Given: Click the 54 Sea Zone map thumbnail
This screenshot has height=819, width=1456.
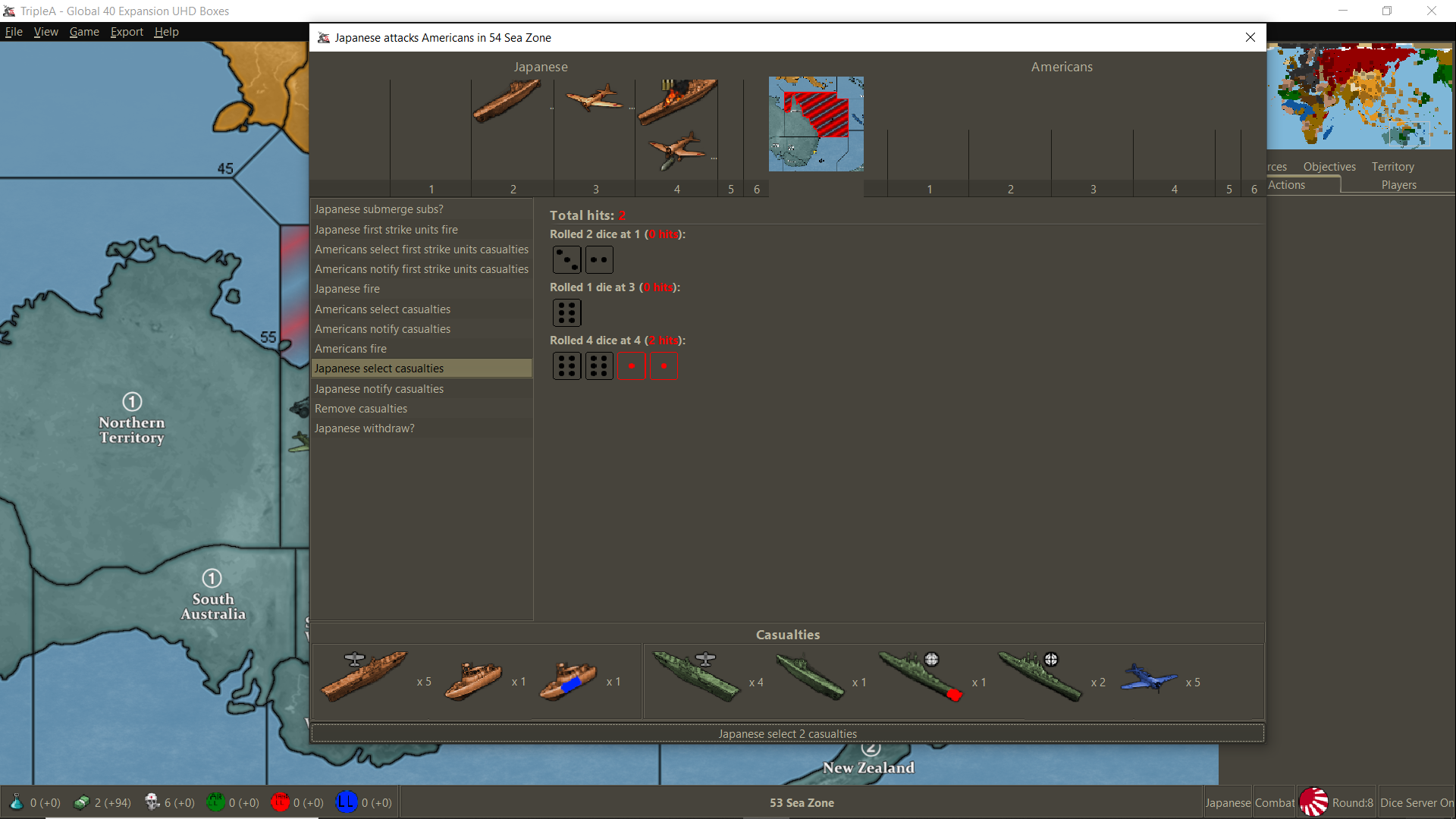Looking at the screenshot, I should coord(816,124).
